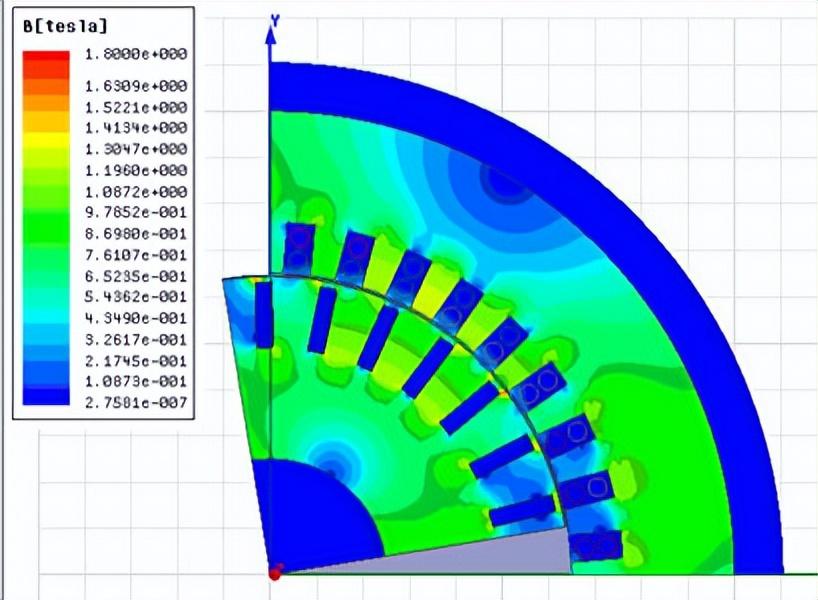This screenshot has width=818, height=600.
Task: Click the B[tesla] legend title
Action: (x=65, y=26)
